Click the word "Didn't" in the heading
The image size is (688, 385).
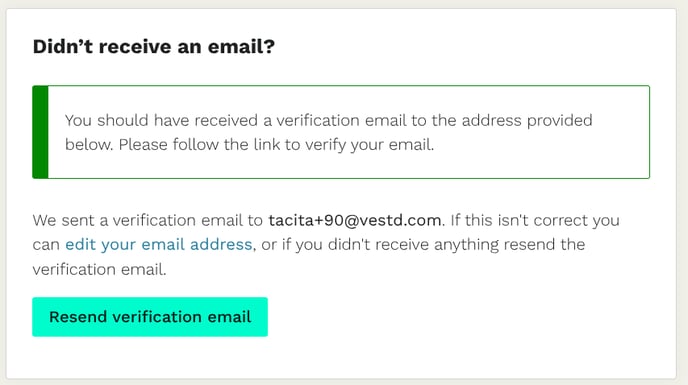(x=63, y=47)
